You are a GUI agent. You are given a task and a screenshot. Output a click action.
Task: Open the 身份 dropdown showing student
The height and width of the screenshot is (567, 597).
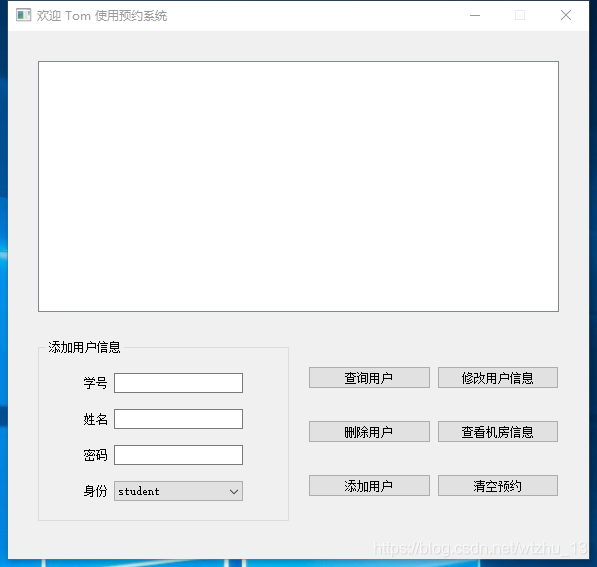click(x=178, y=491)
